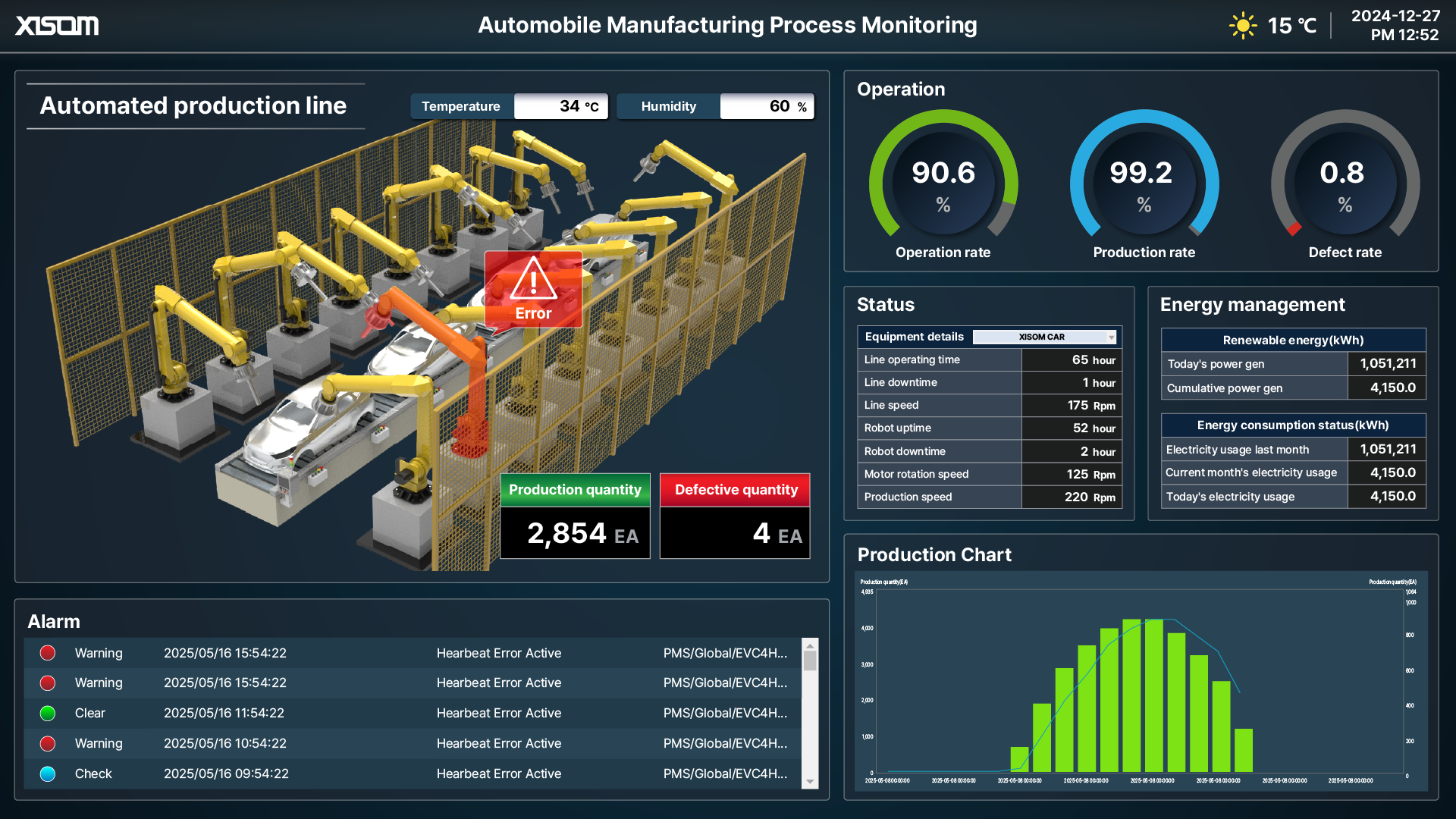This screenshot has height=819, width=1456.
Task: Click the Production rate gauge ring
Action: (1144, 121)
